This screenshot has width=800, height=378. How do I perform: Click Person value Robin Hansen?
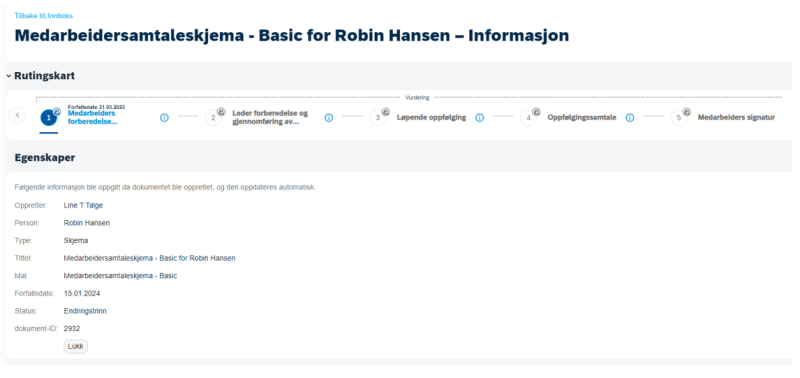[x=87, y=223]
